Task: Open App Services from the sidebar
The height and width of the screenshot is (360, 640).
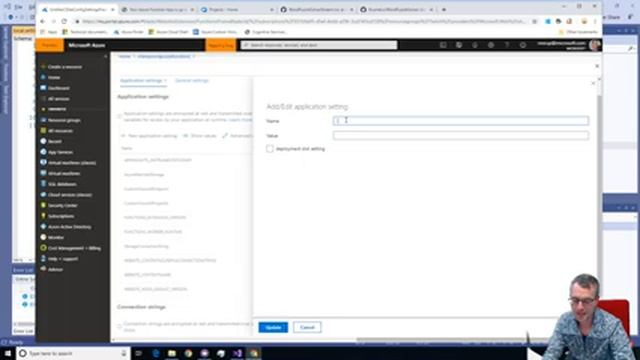Action: coord(57,152)
